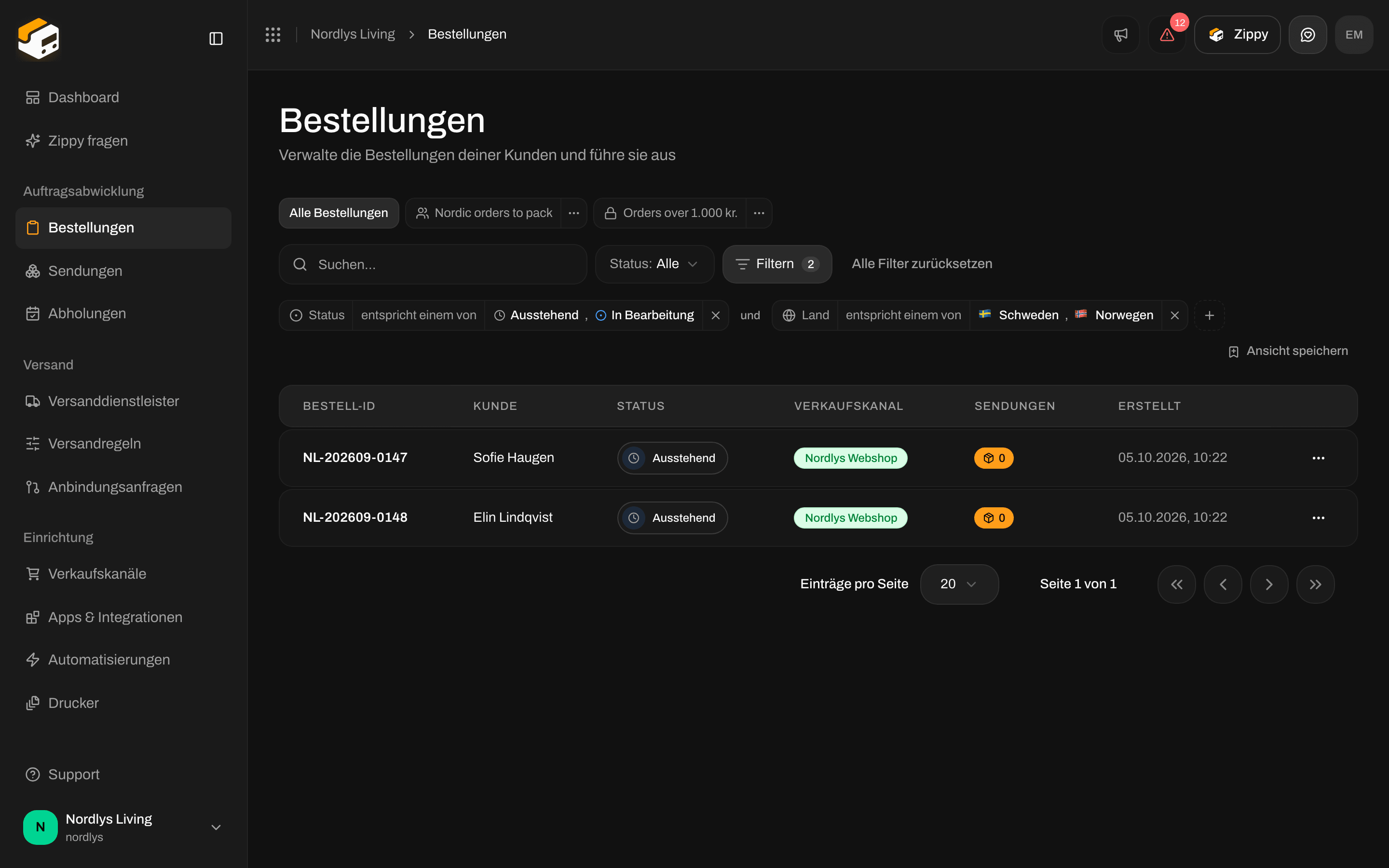Open Sendungen in the sidebar

click(x=123, y=271)
